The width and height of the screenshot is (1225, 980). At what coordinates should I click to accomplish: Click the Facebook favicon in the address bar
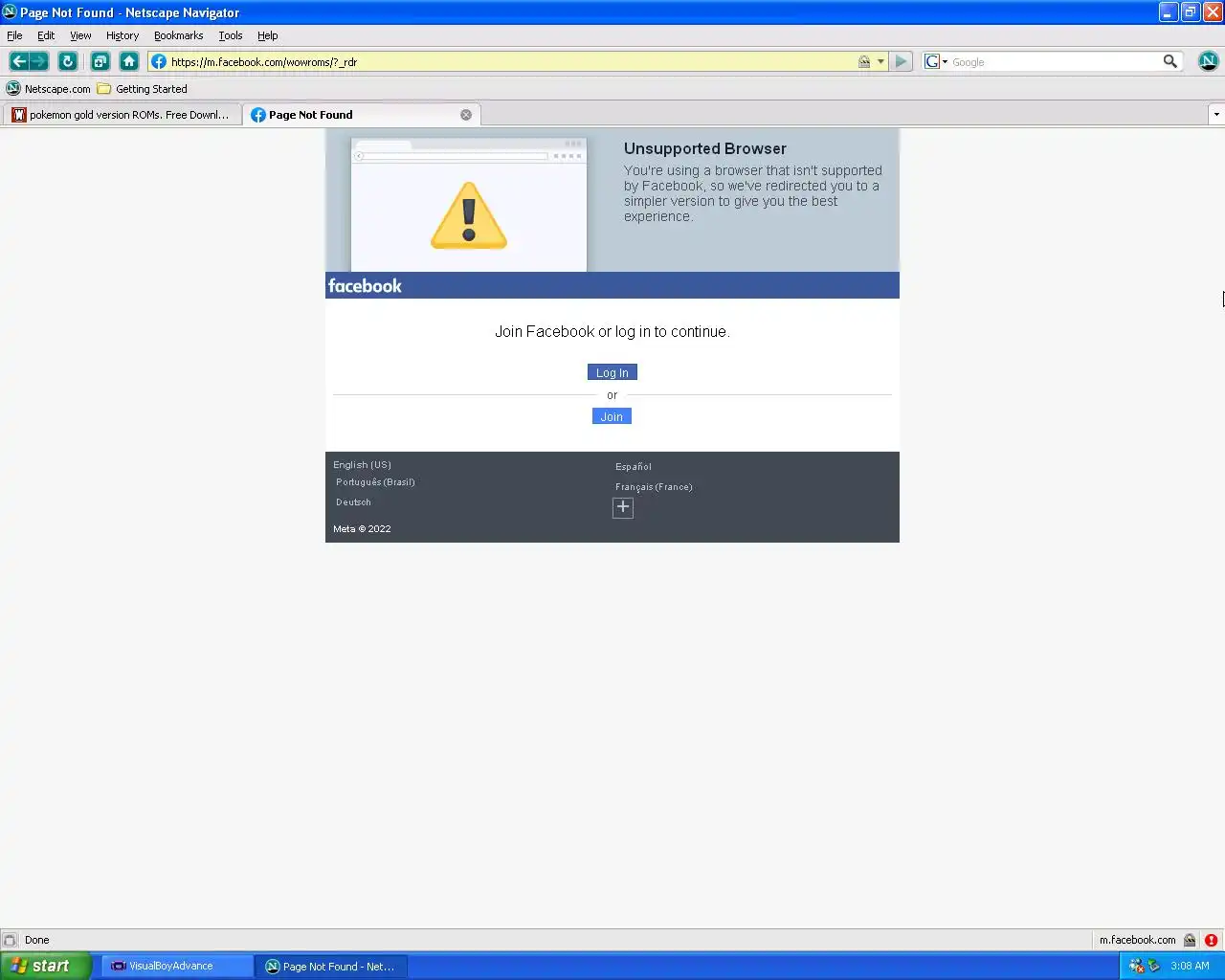tap(159, 61)
